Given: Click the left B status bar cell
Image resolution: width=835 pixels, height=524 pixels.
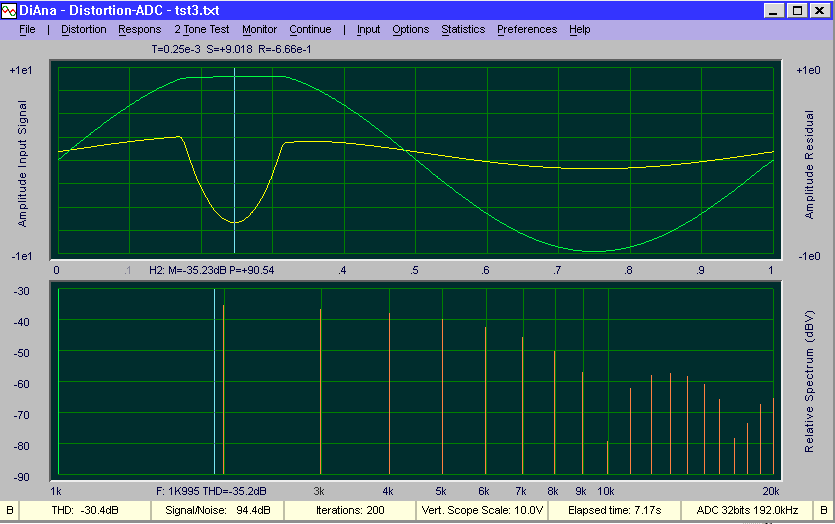Looking at the screenshot, I should (10, 510).
